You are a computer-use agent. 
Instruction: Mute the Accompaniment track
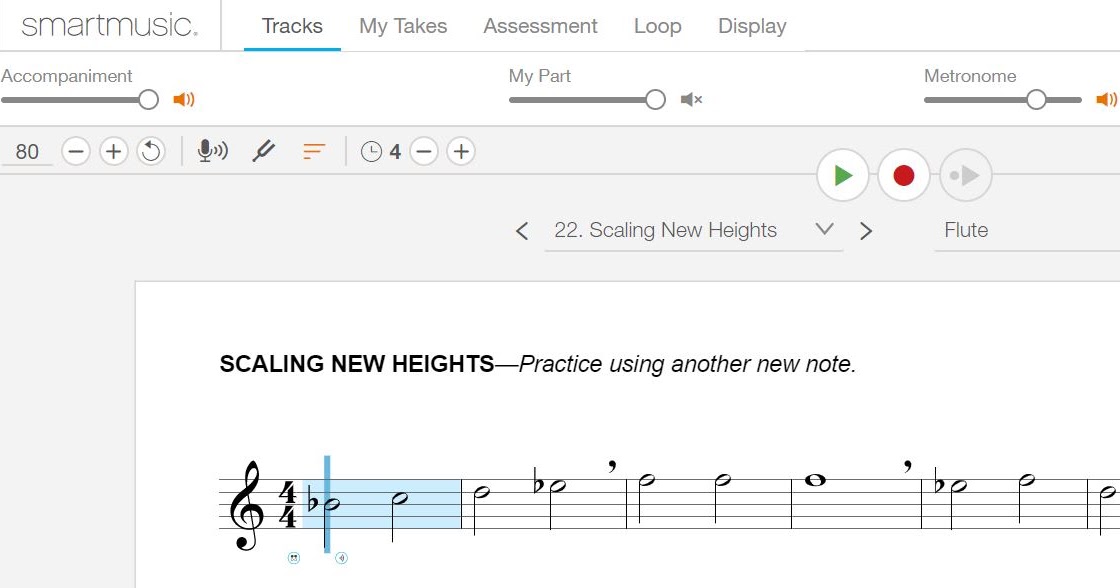[x=185, y=99]
